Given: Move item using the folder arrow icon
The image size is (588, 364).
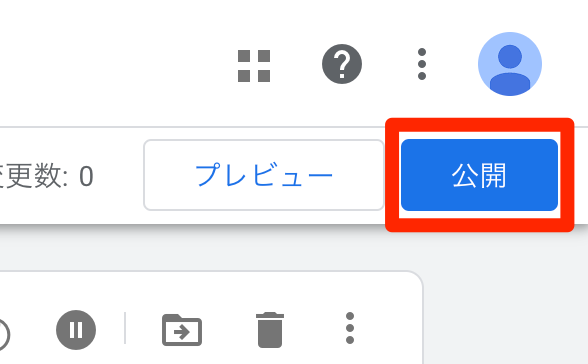Looking at the screenshot, I should [x=182, y=330].
